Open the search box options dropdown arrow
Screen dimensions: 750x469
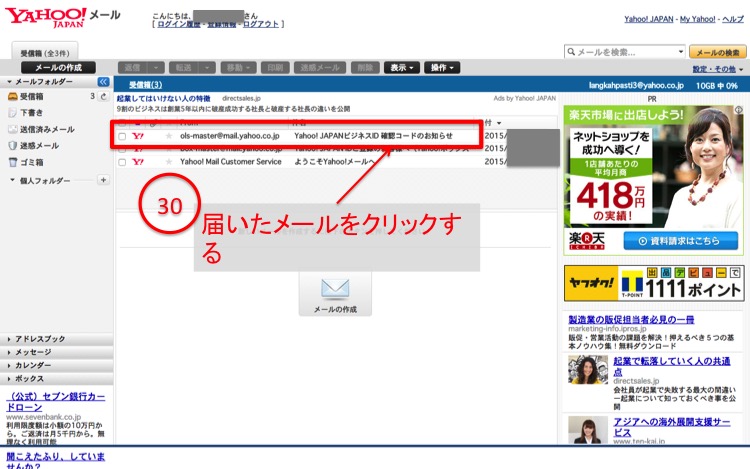[x=681, y=52]
